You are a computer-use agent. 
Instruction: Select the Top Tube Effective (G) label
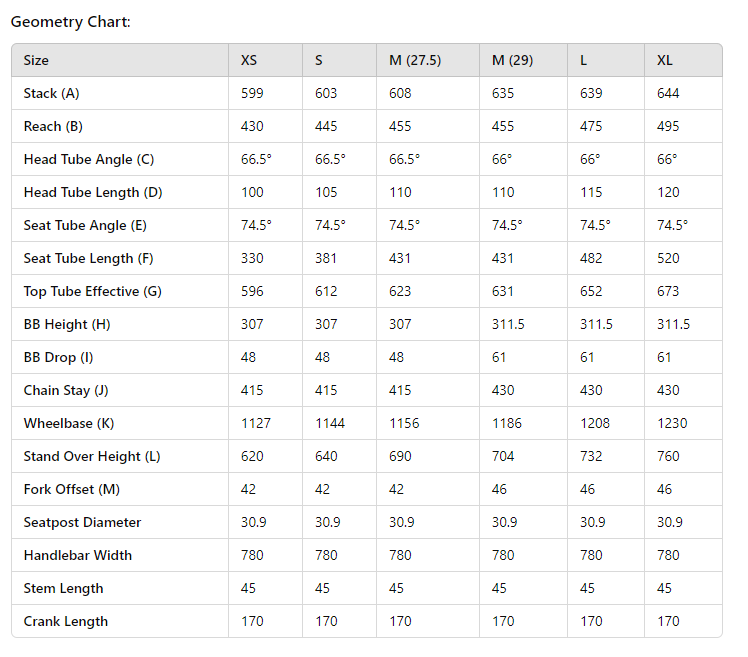tap(92, 291)
